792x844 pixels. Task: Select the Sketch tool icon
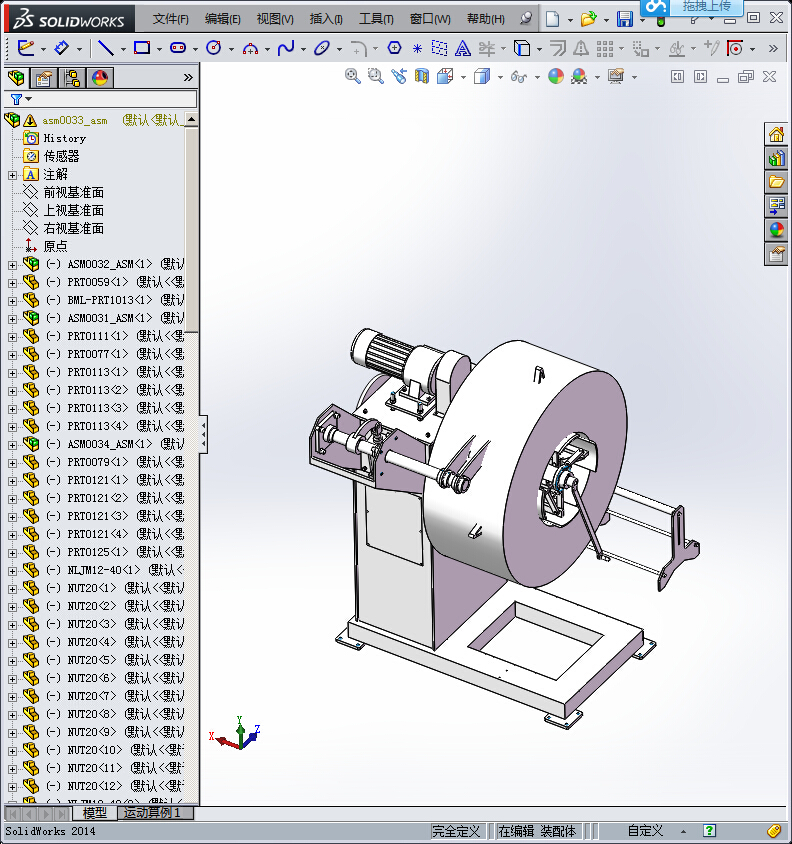click(25, 48)
